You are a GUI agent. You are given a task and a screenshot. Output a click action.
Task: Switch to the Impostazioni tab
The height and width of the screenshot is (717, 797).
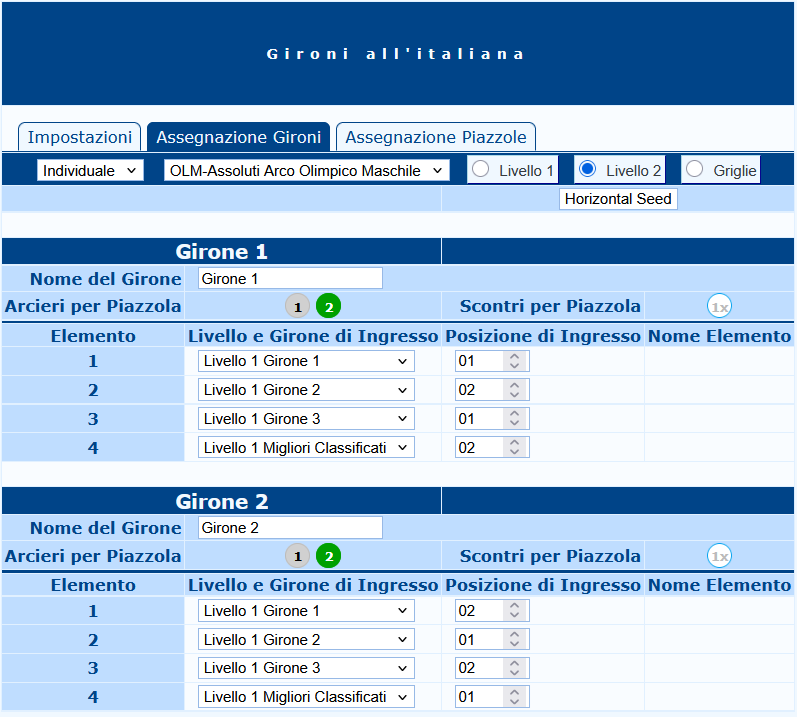click(x=79, y=137)
